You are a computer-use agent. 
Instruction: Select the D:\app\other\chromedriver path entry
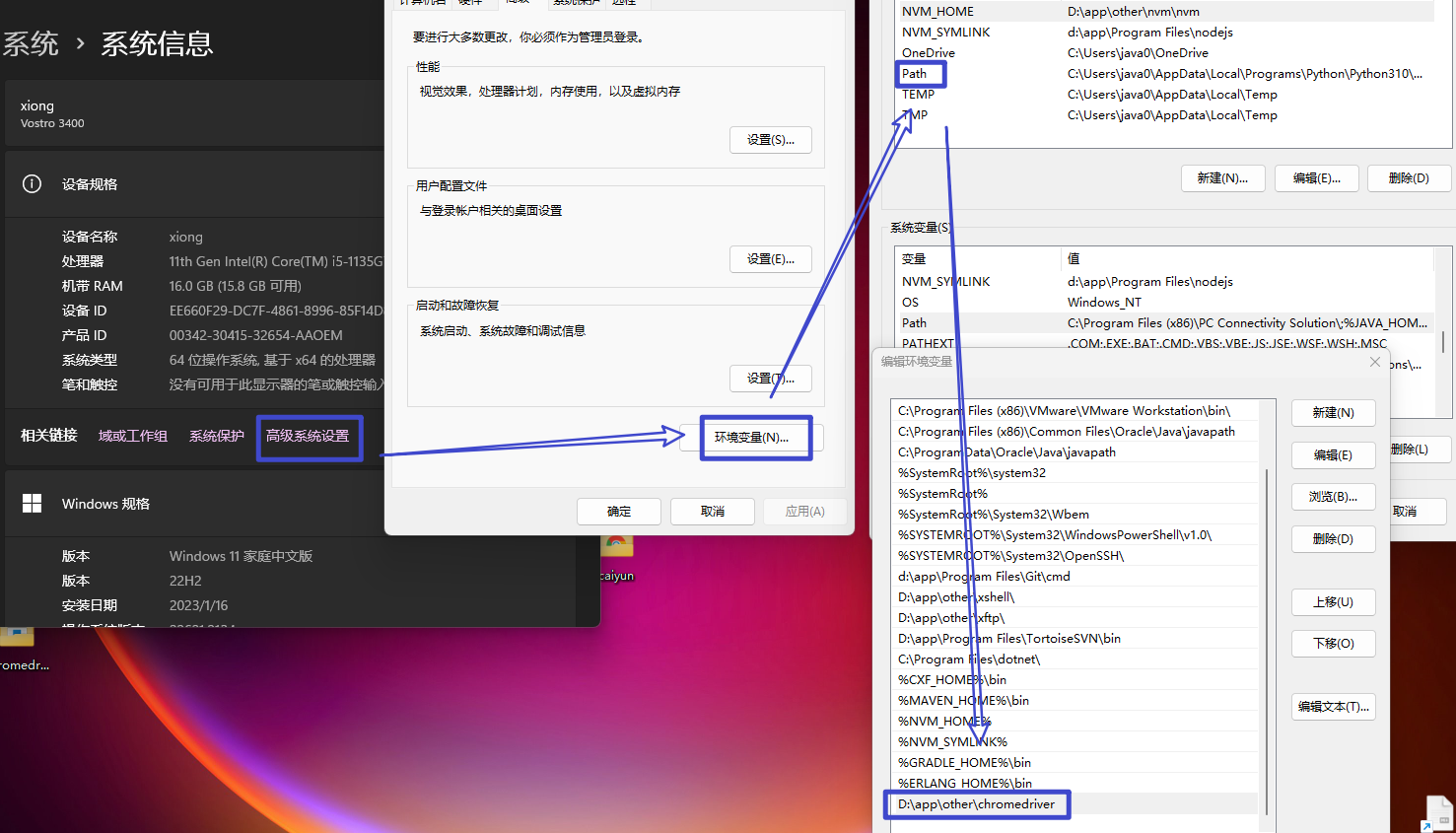tap(976, 804)
